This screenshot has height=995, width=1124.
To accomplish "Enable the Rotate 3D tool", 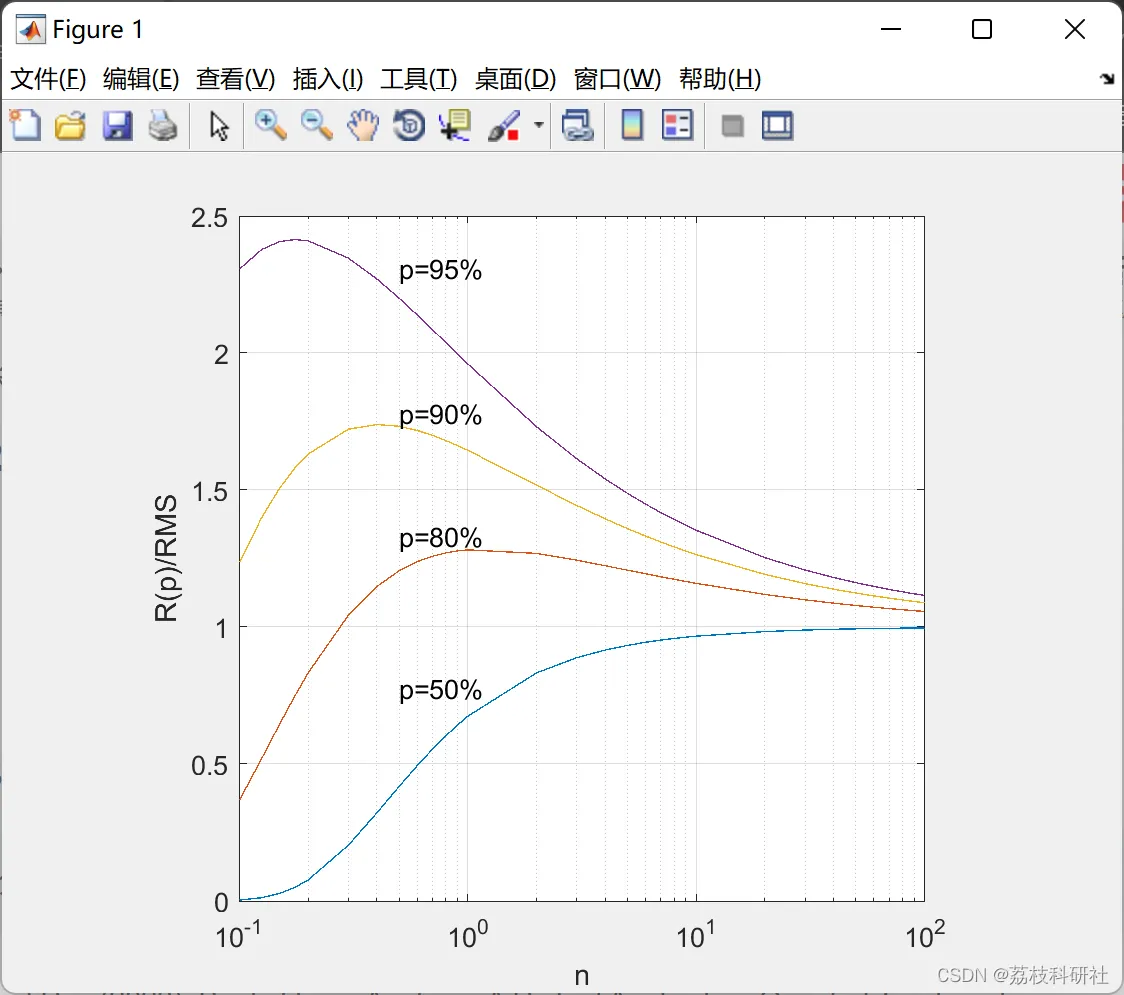I will tap(409, 126).
